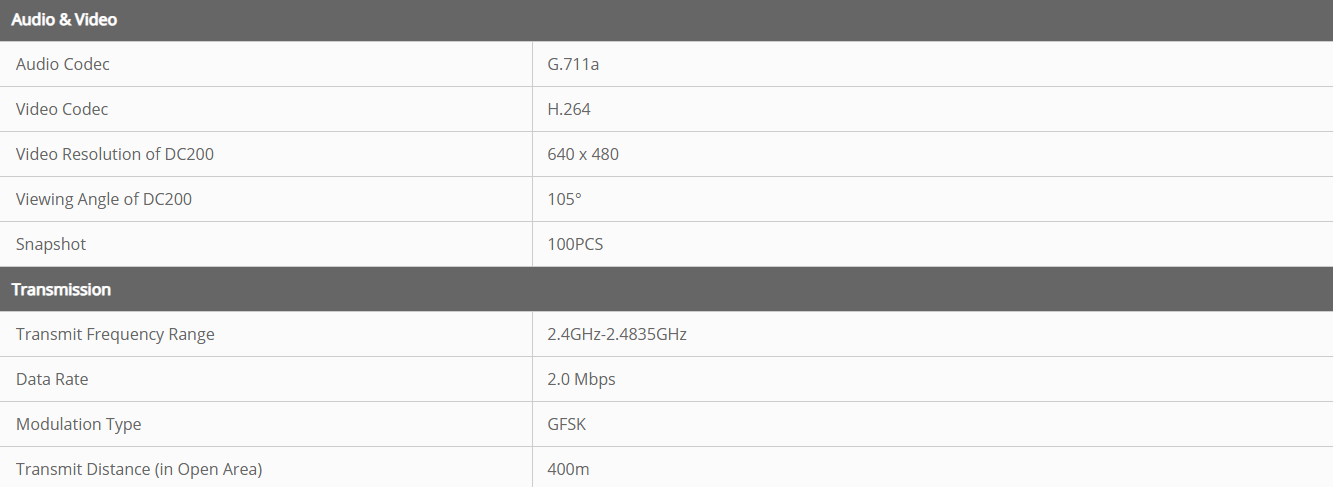Screen dimensions: 1333x487
Task: Click the Data Rate label
Action: (x=52, y=379)
